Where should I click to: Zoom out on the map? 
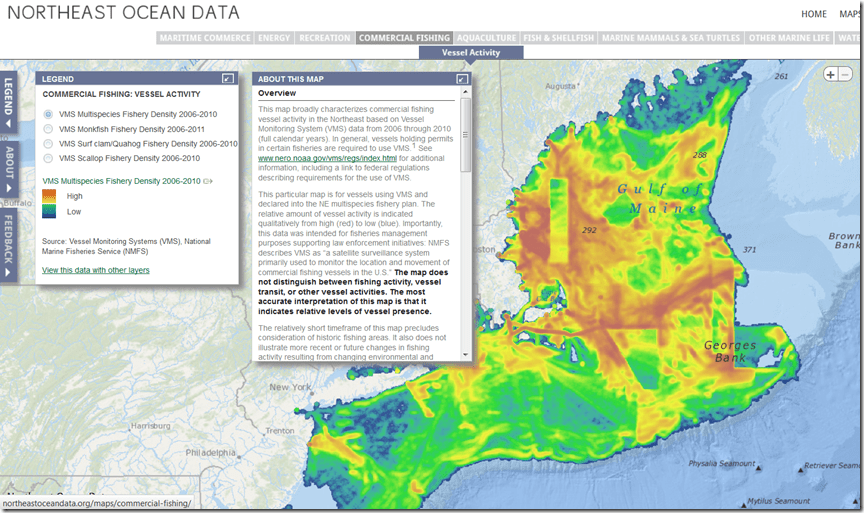[x=846, y=74]
